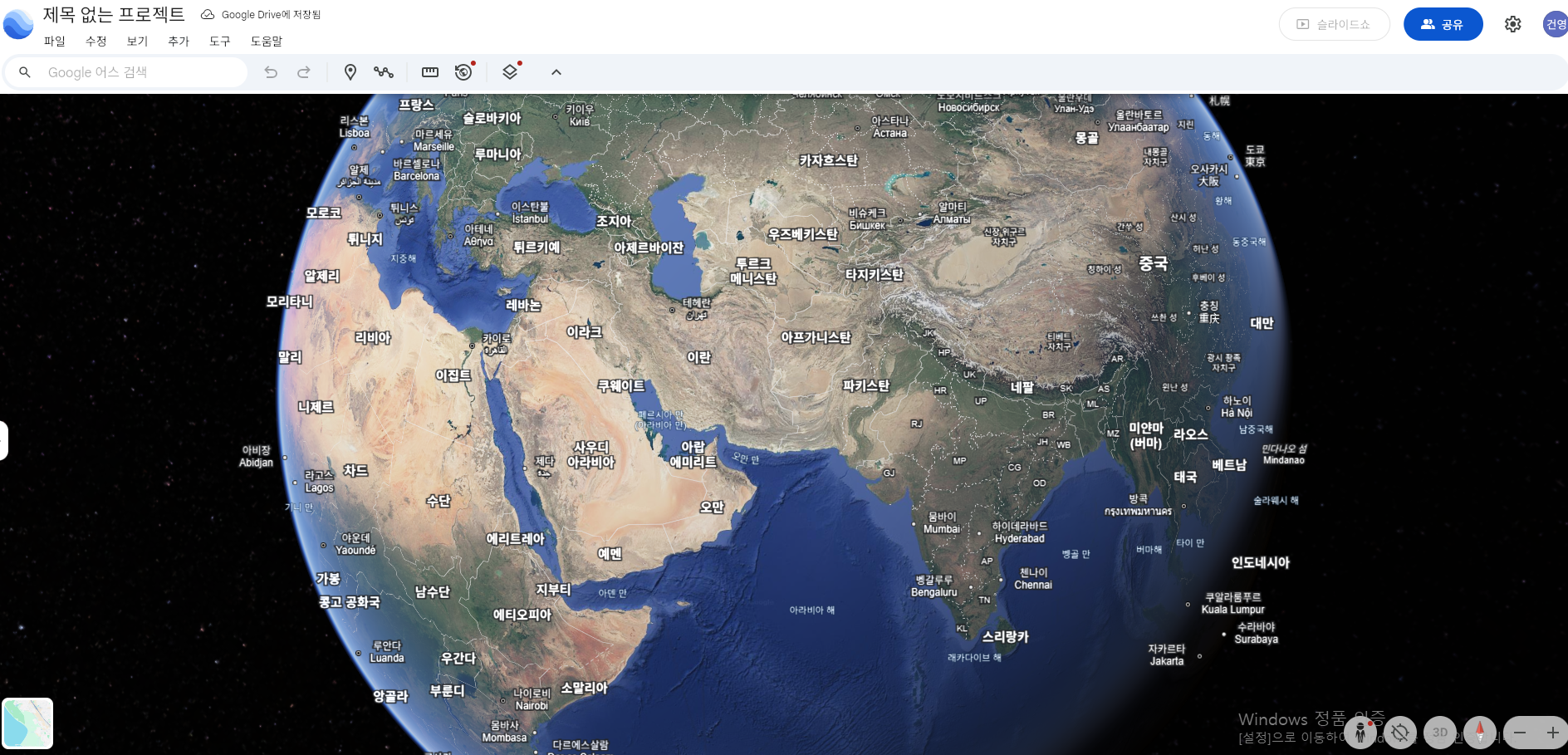Click the 이란 country label
Screen dimensions: 1568x755
tap(698, 357)
